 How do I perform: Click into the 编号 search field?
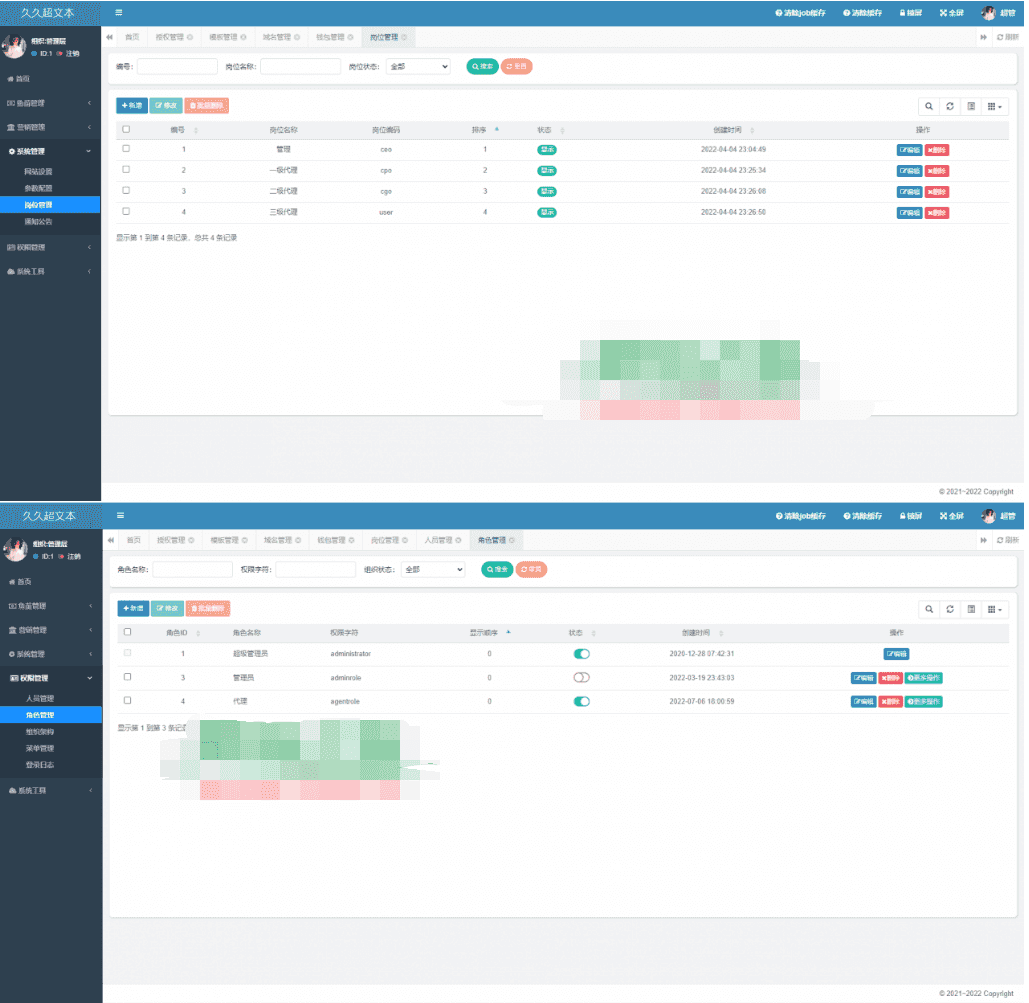[x=177, y=66]
